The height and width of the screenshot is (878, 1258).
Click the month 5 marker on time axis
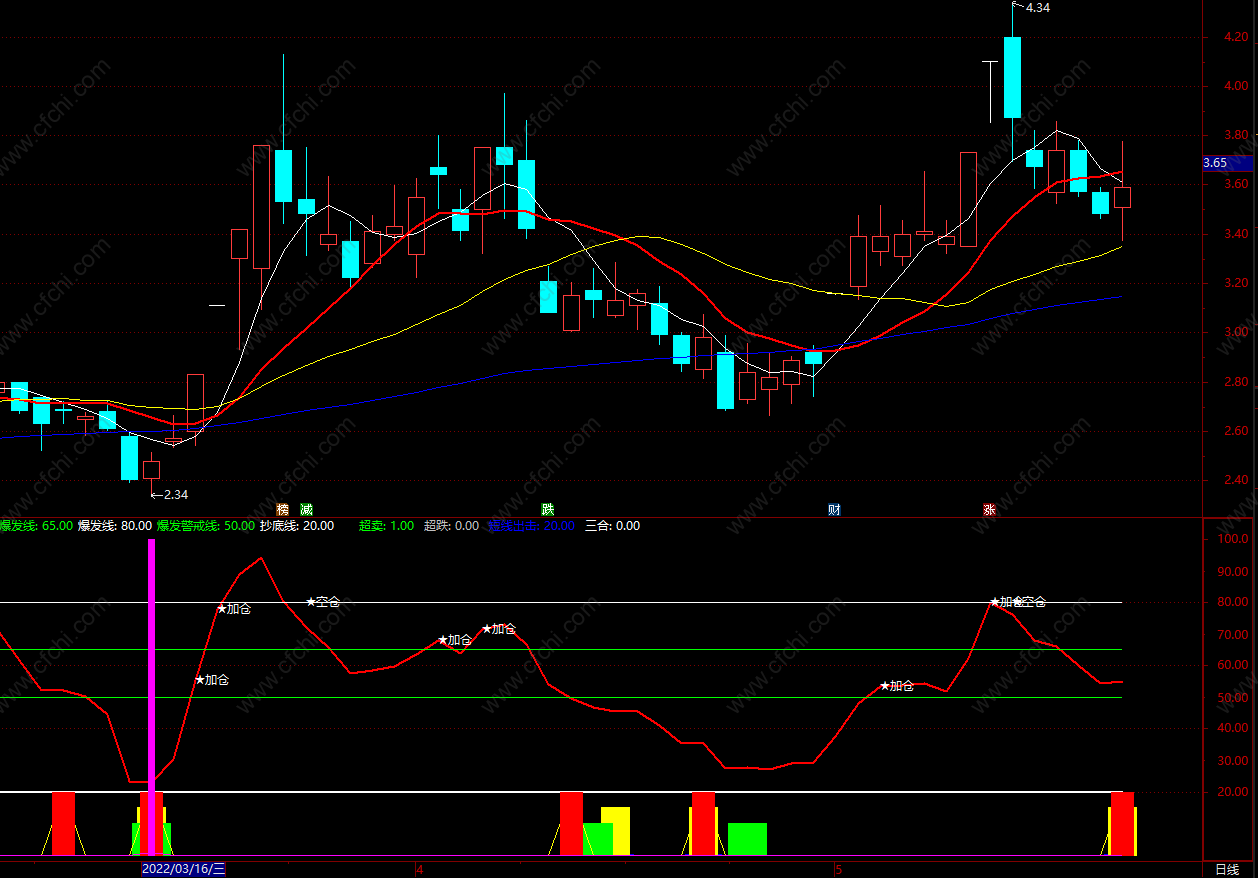pos(839,869)
